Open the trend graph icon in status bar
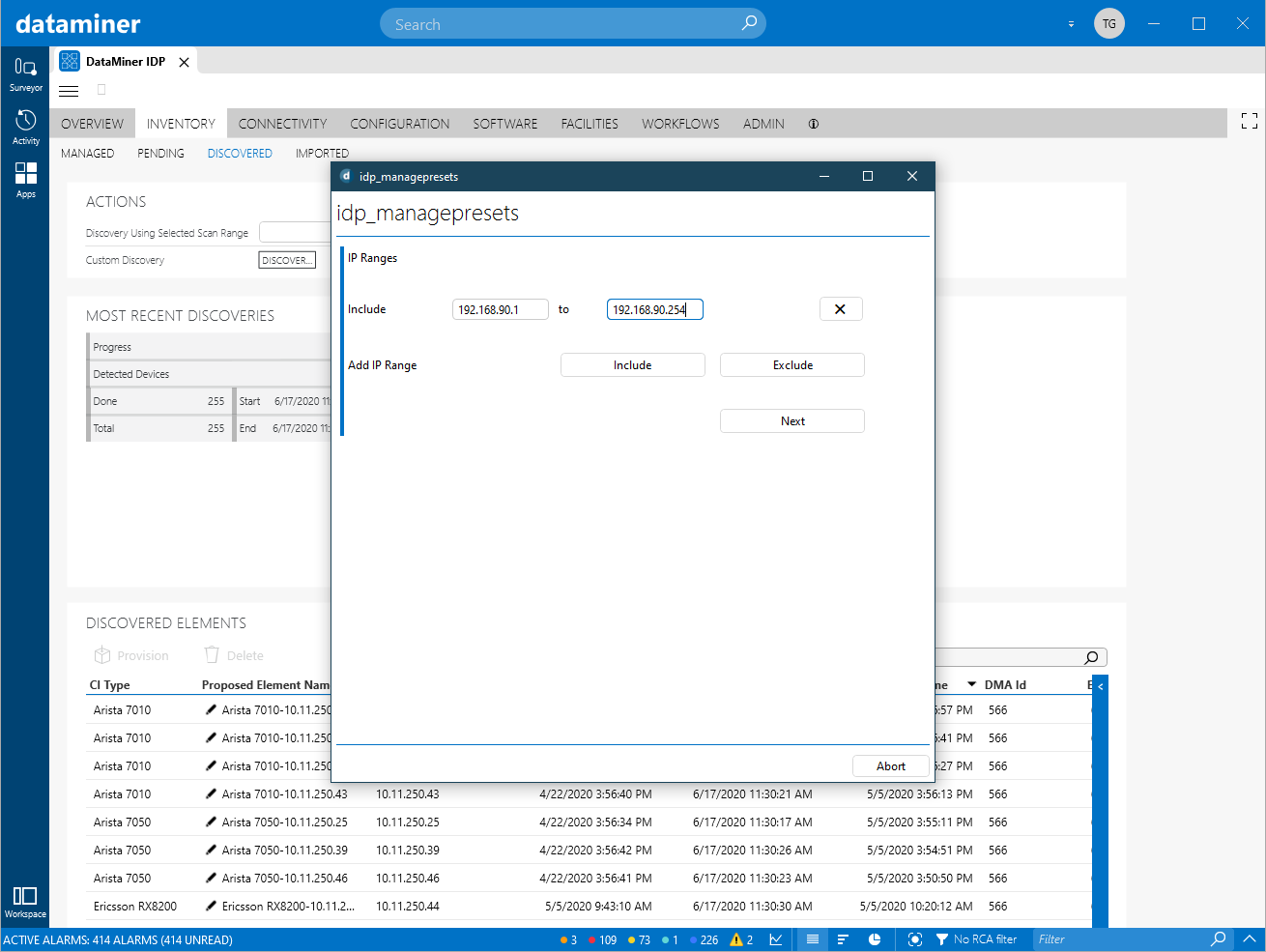This screenshot has height=952, width=1266. [776, 939]
